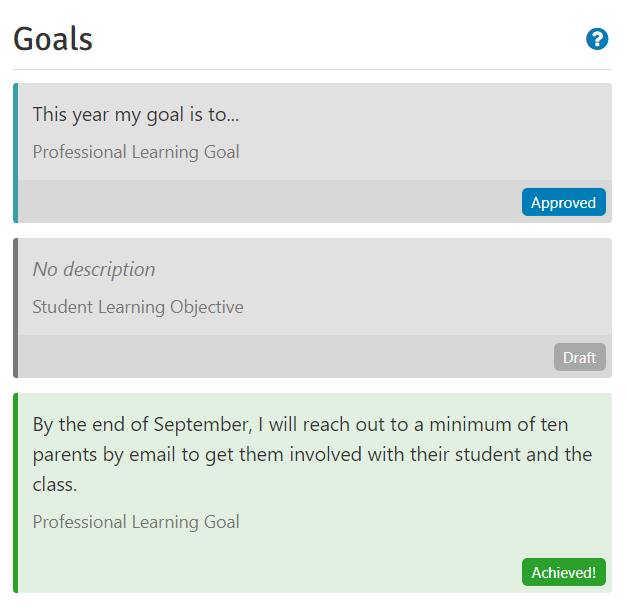Image resolution: width=627 pixels, height=610 pixels.
Task: Click "Professional Learning Goal" label in achieved goal
Action: point(136,522)
